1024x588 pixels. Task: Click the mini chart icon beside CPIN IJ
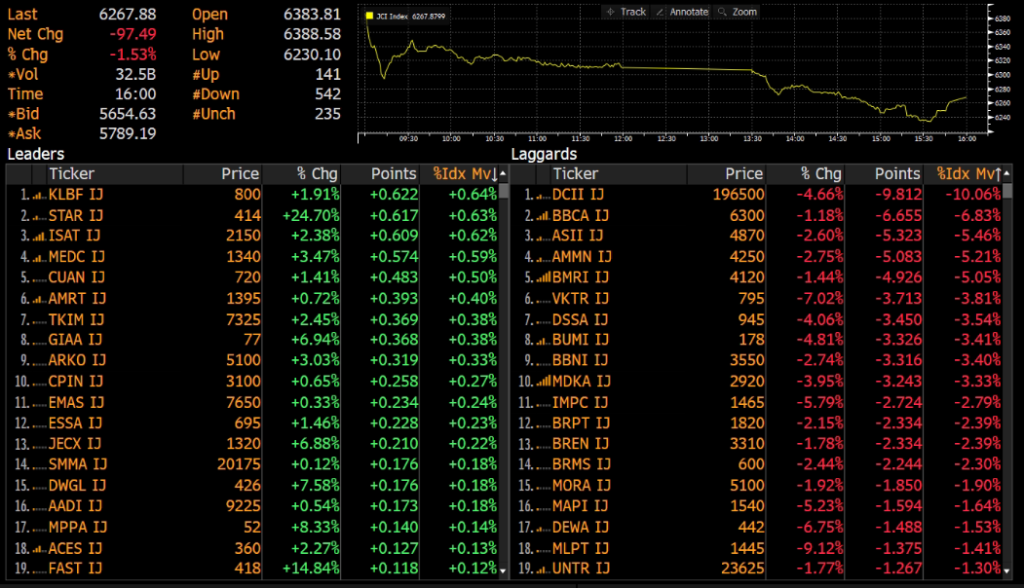click(39, 382)
